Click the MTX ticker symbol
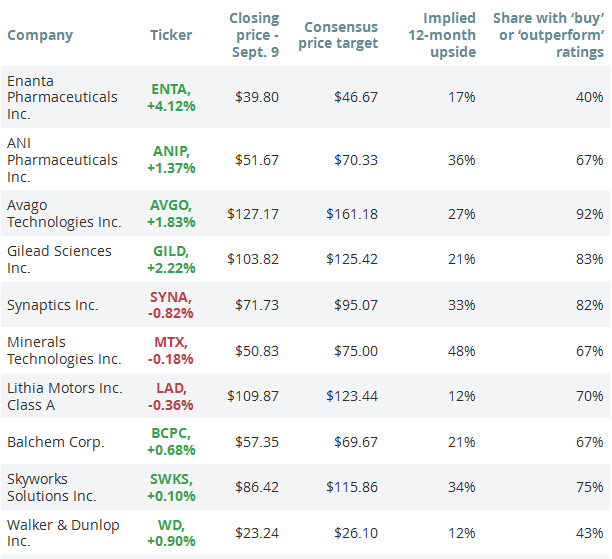612x559 pixels. coord(168,342)
